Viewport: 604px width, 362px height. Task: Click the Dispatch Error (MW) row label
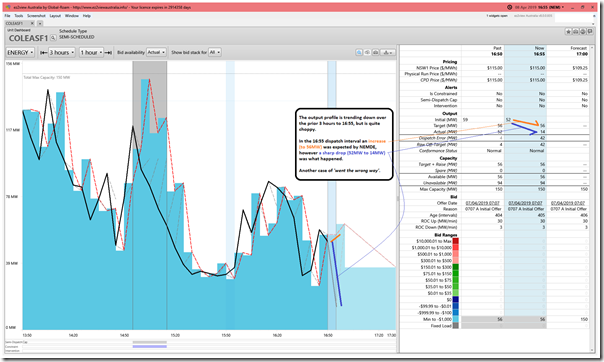click(438, 138)
